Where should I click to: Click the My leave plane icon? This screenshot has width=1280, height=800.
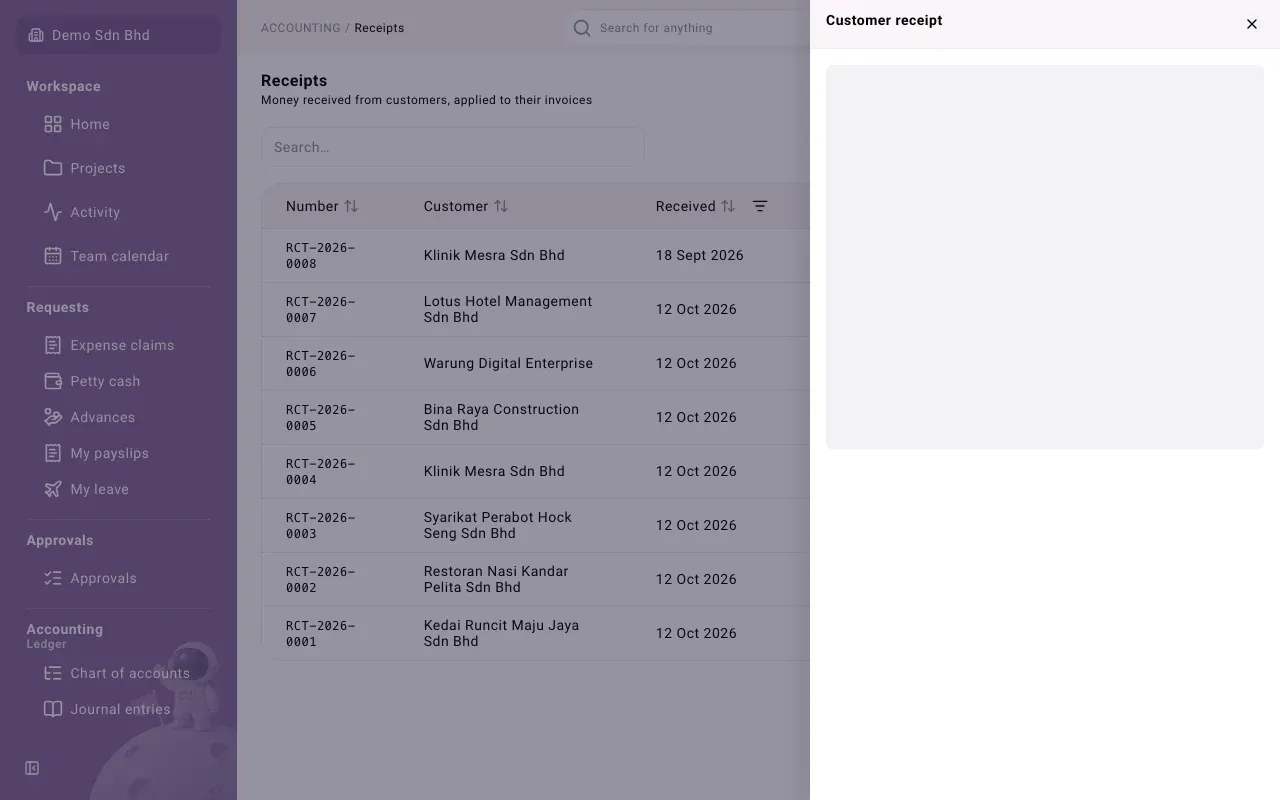click(x=53, y=489)
